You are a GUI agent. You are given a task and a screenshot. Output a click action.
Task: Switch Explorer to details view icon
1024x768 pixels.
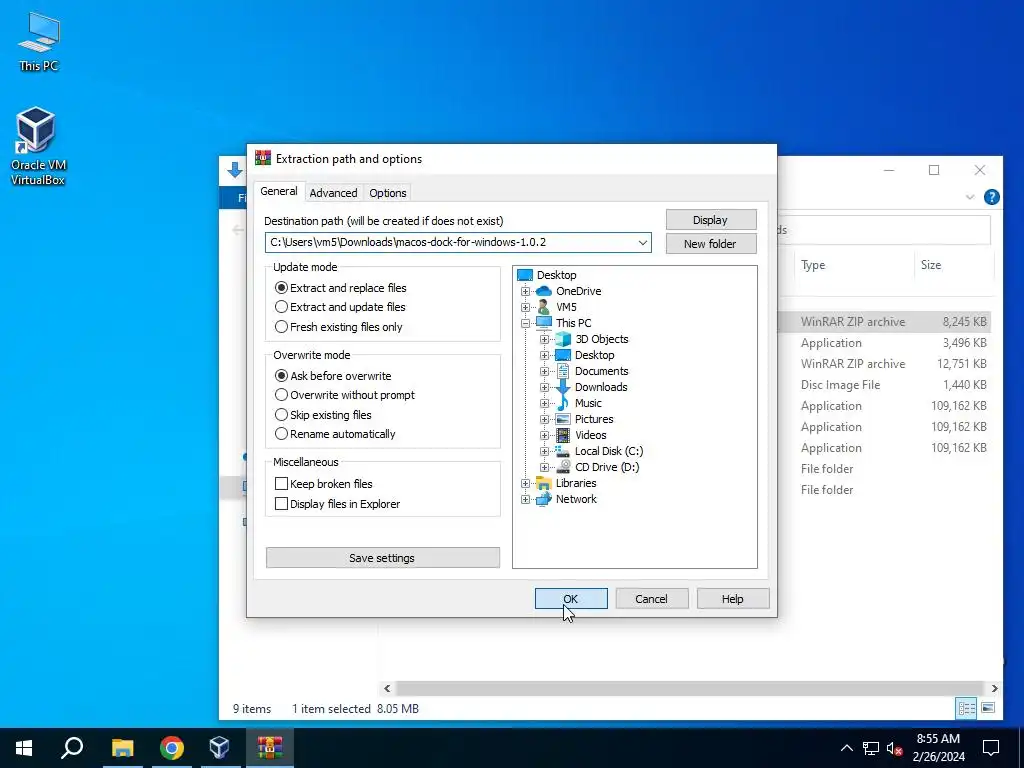[x=967, y=708]
